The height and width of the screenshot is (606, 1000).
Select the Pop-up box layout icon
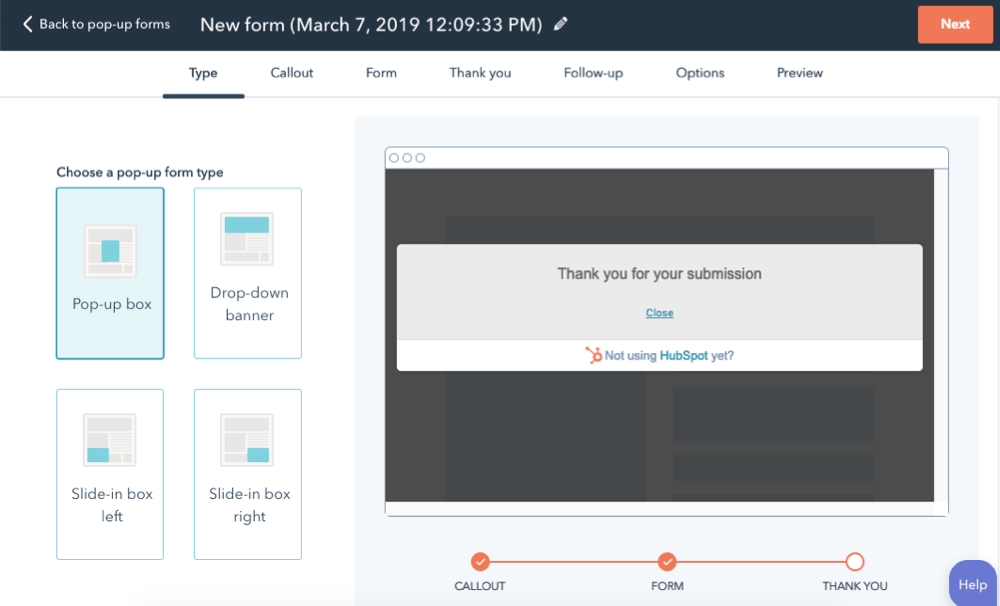tap(110, 250)
